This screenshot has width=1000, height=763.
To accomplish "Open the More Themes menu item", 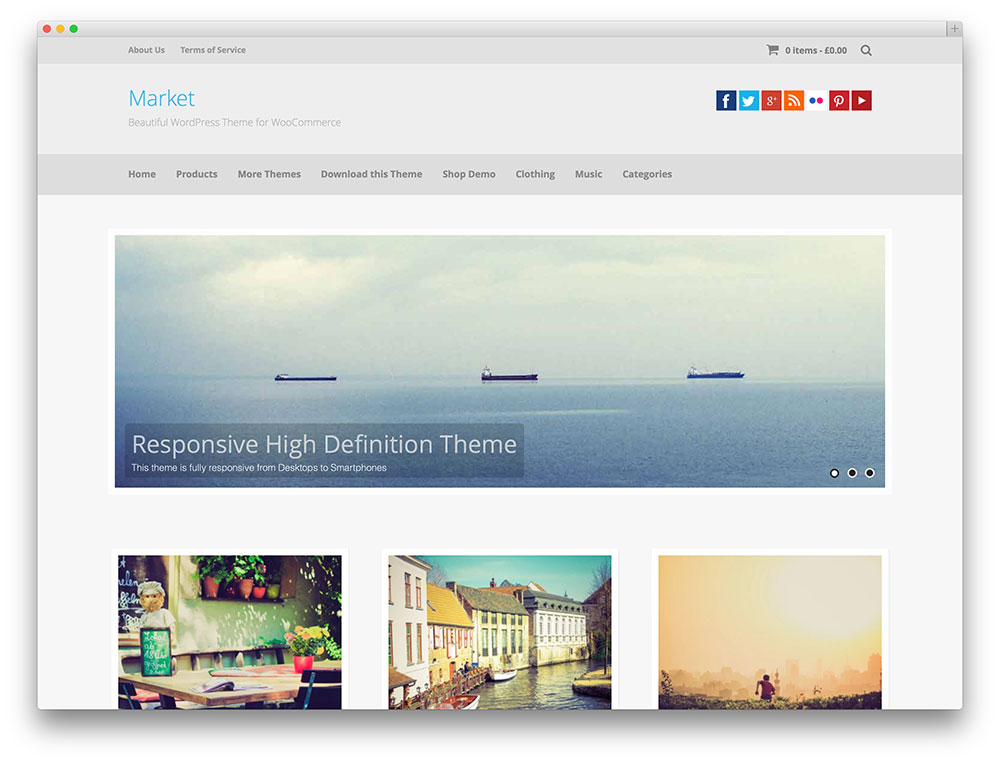I will coord(269,174).
